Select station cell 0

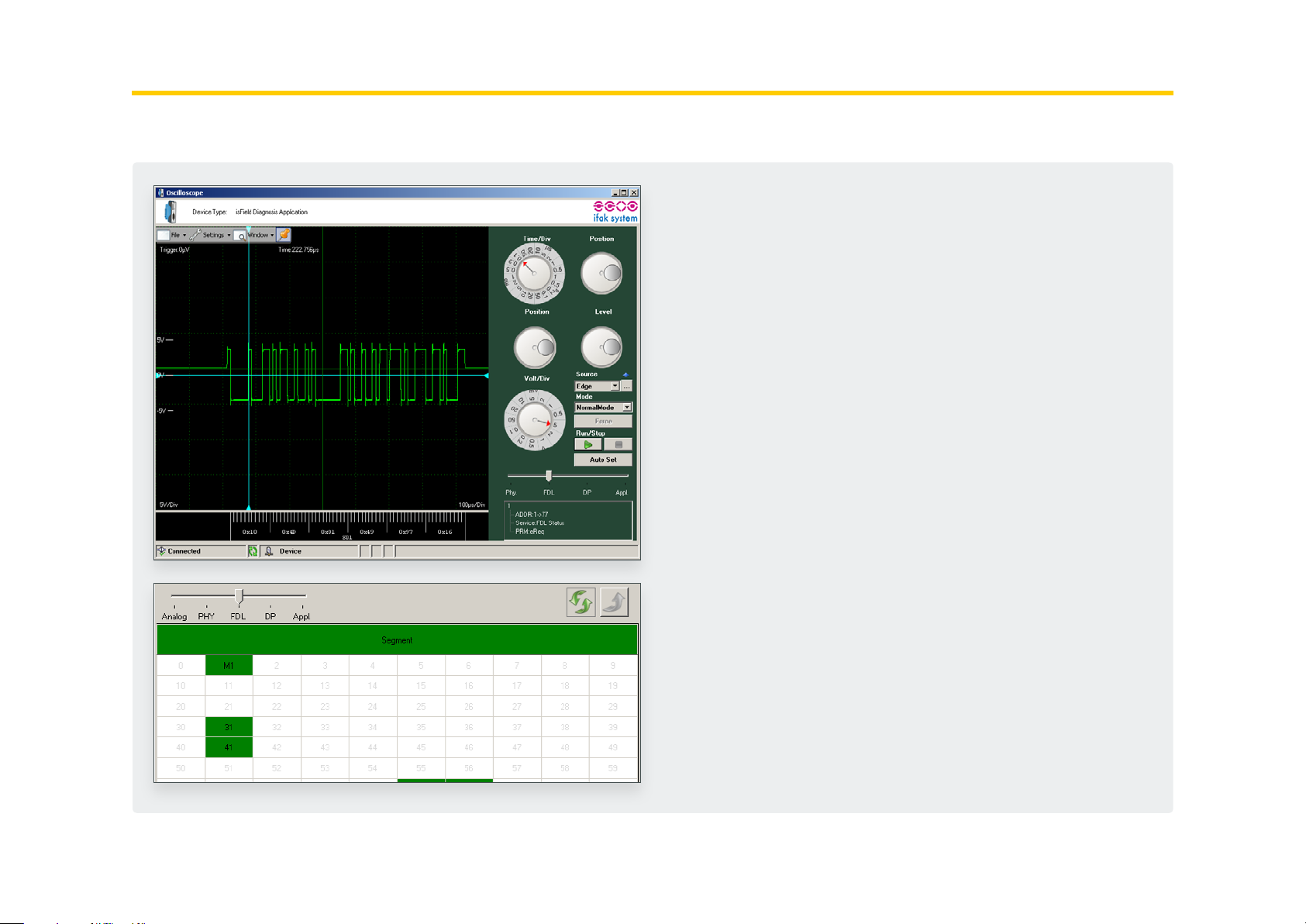pos(181,666)
